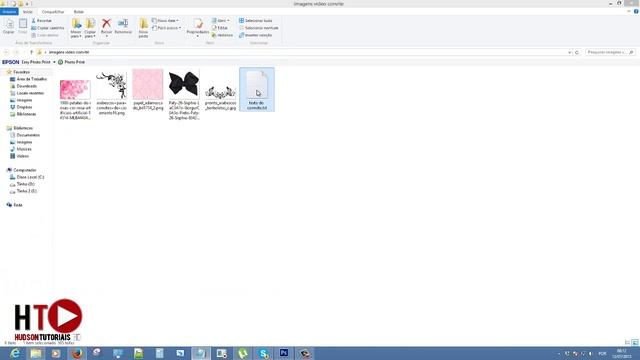Click the Photo Print button
This screenshot has width=640, height=360.
(71, 62)
